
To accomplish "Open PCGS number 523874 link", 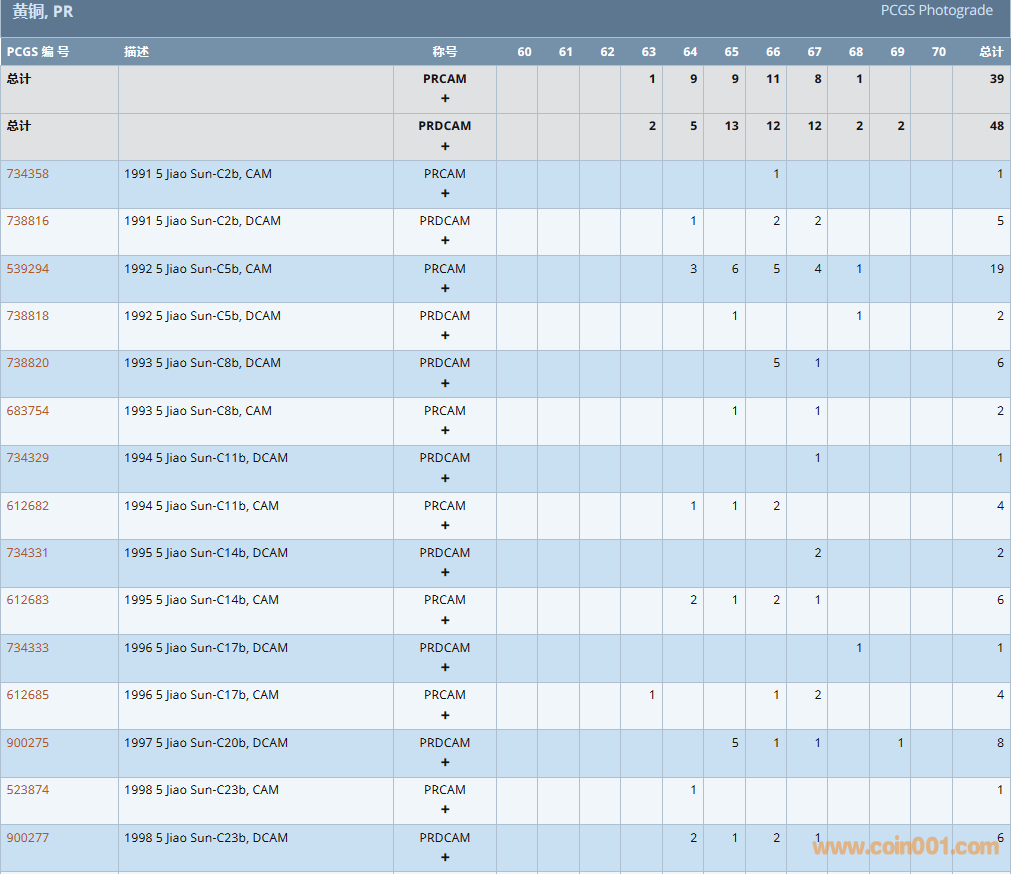I will point(27,790).
